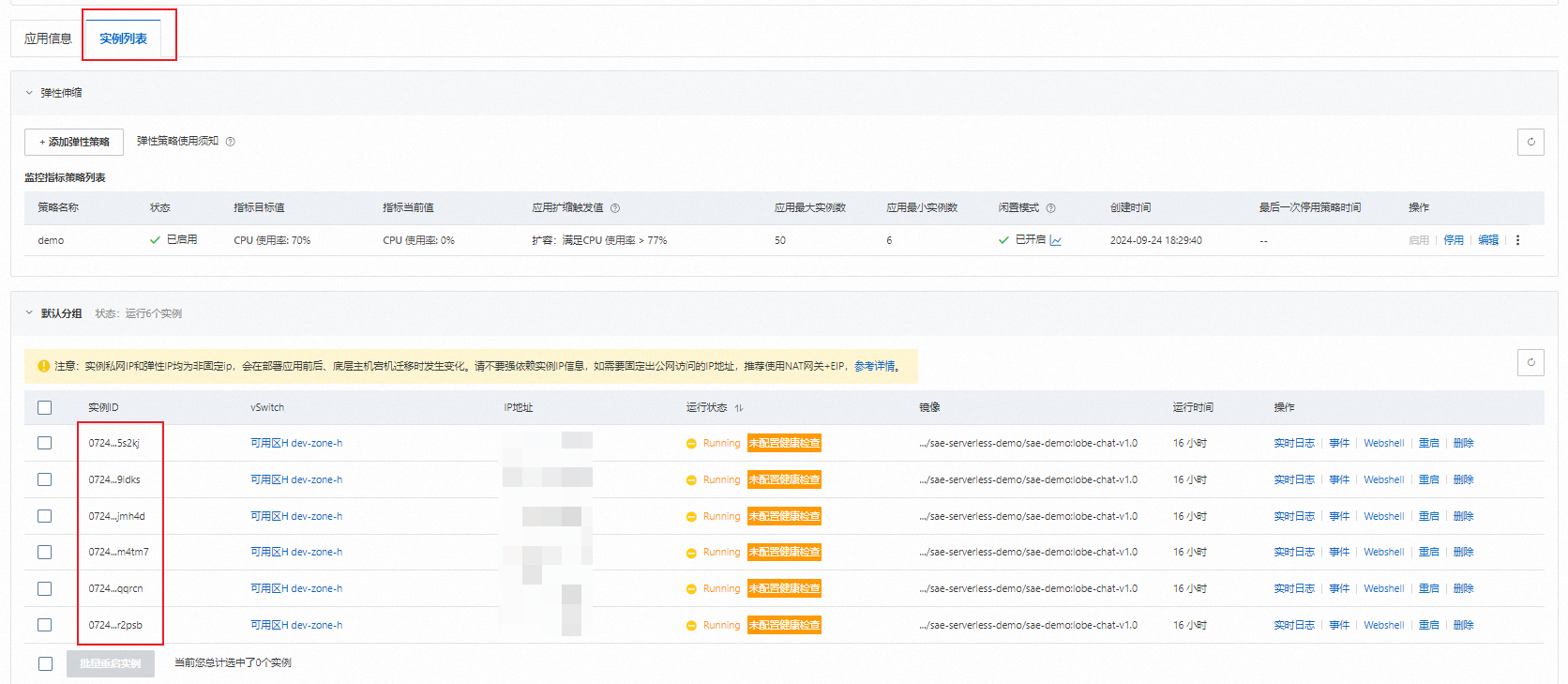Viewport: 1568px width, 684px height.
Task: Check the box for instance 0724...qqrcn
Action: click(45, 589)
